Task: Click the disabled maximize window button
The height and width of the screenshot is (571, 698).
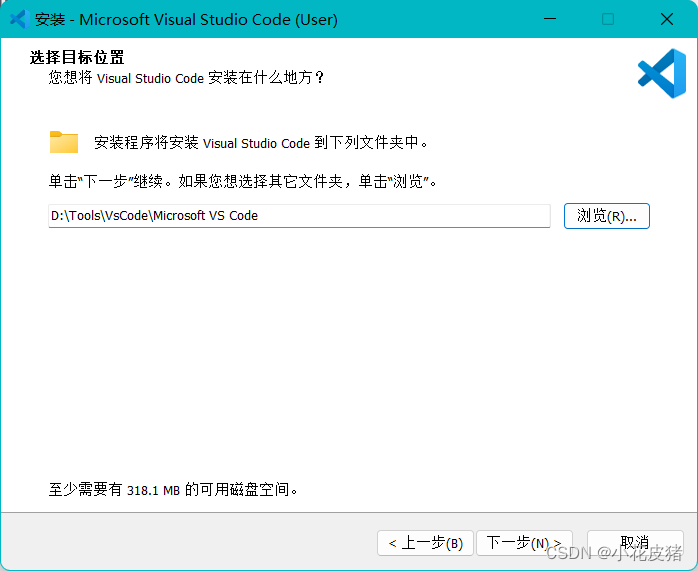Action: [x=608, y=19]
